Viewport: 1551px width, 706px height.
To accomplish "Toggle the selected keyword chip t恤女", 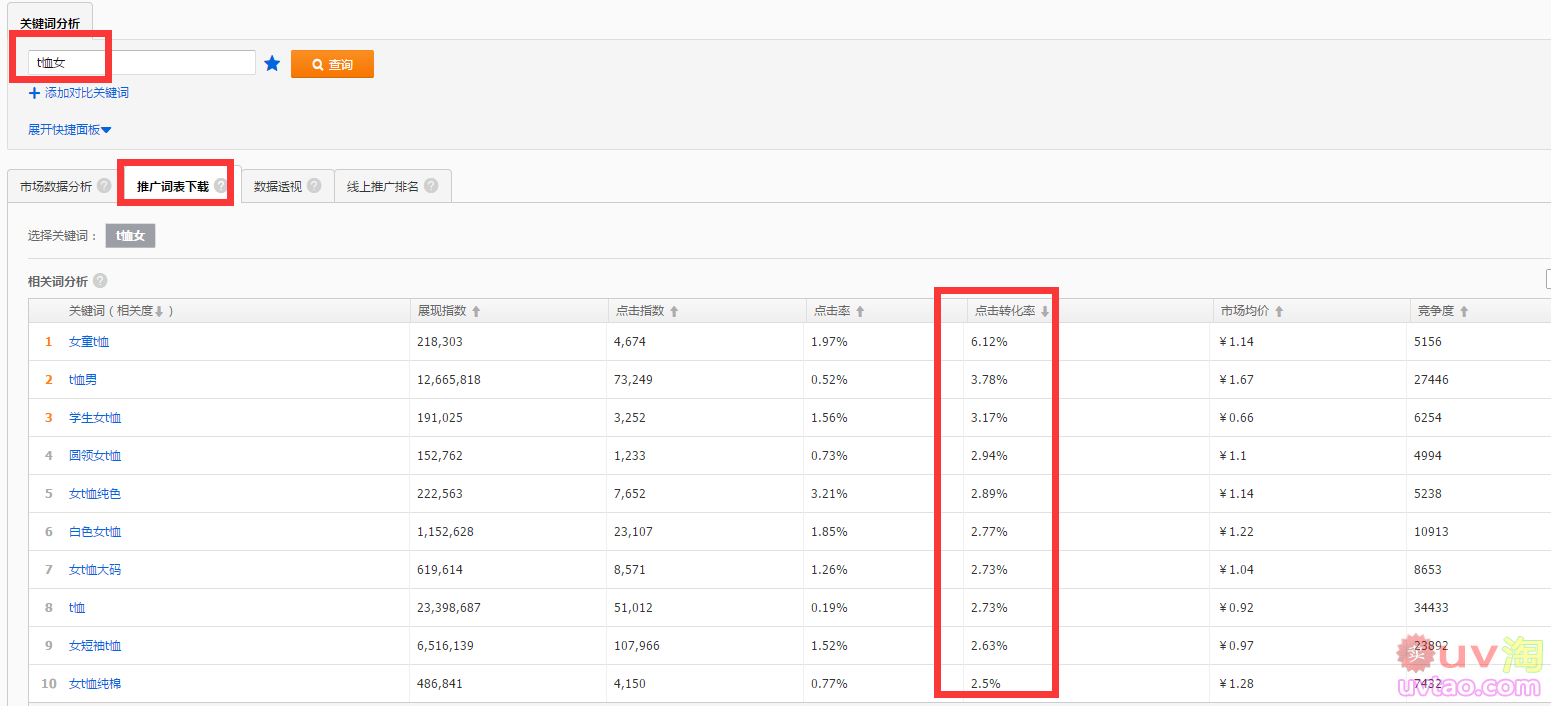I will point(131,236).
